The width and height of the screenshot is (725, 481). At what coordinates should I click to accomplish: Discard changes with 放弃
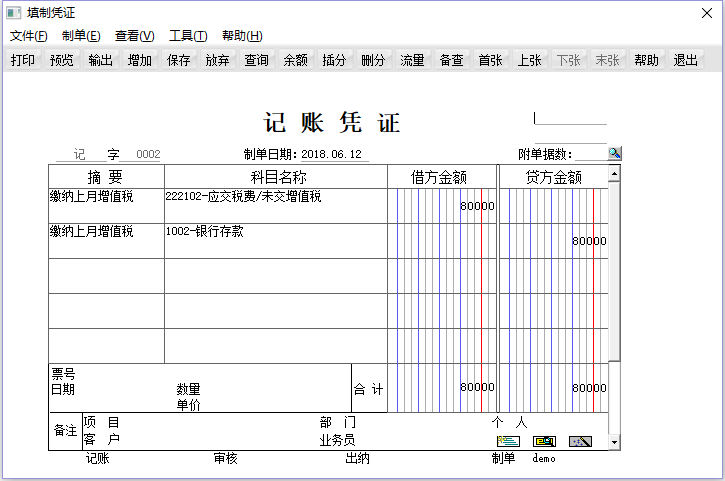click(217, 60)
